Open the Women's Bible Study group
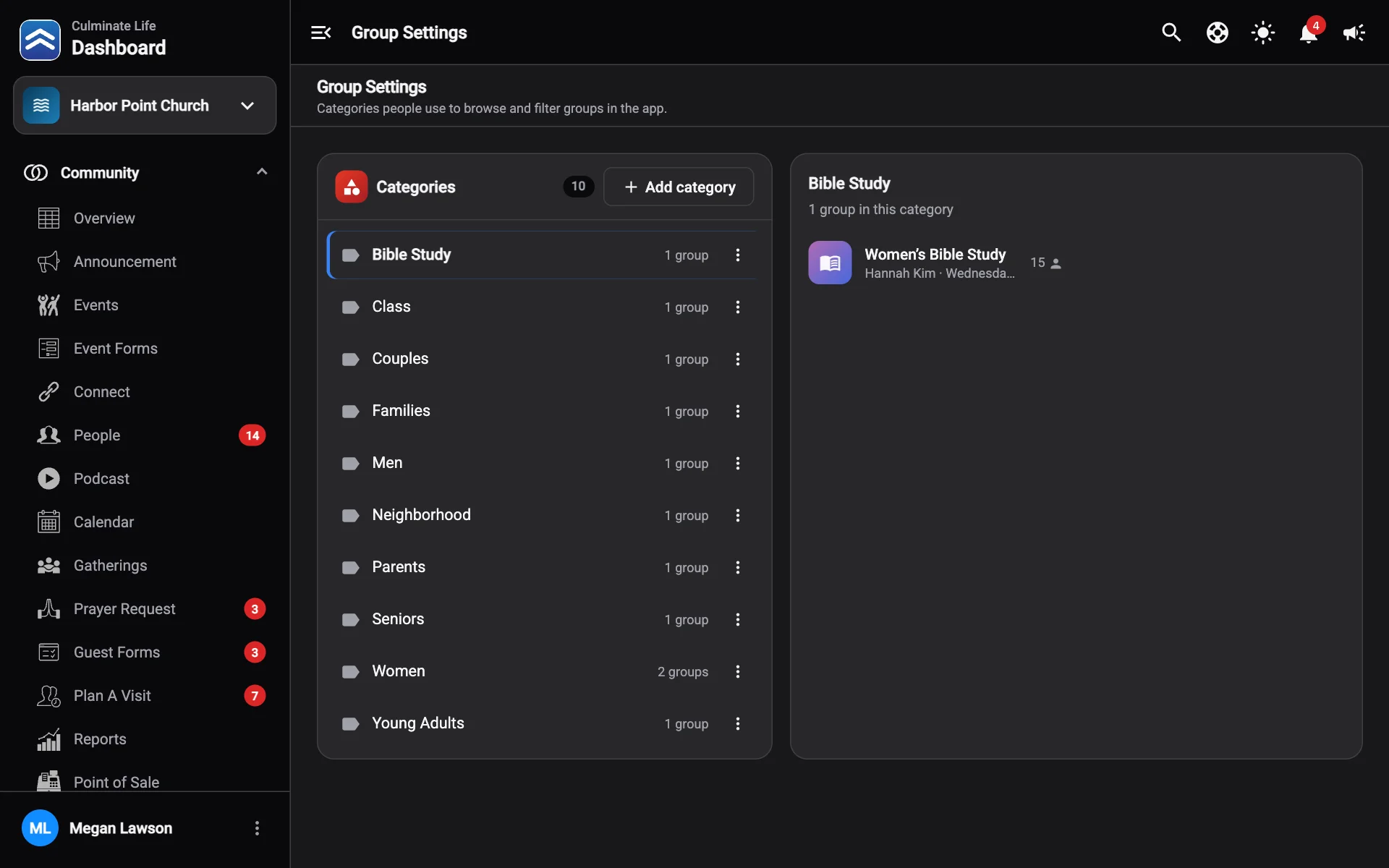This screenshot has height=868, width=1389. [x=935, y=263]
